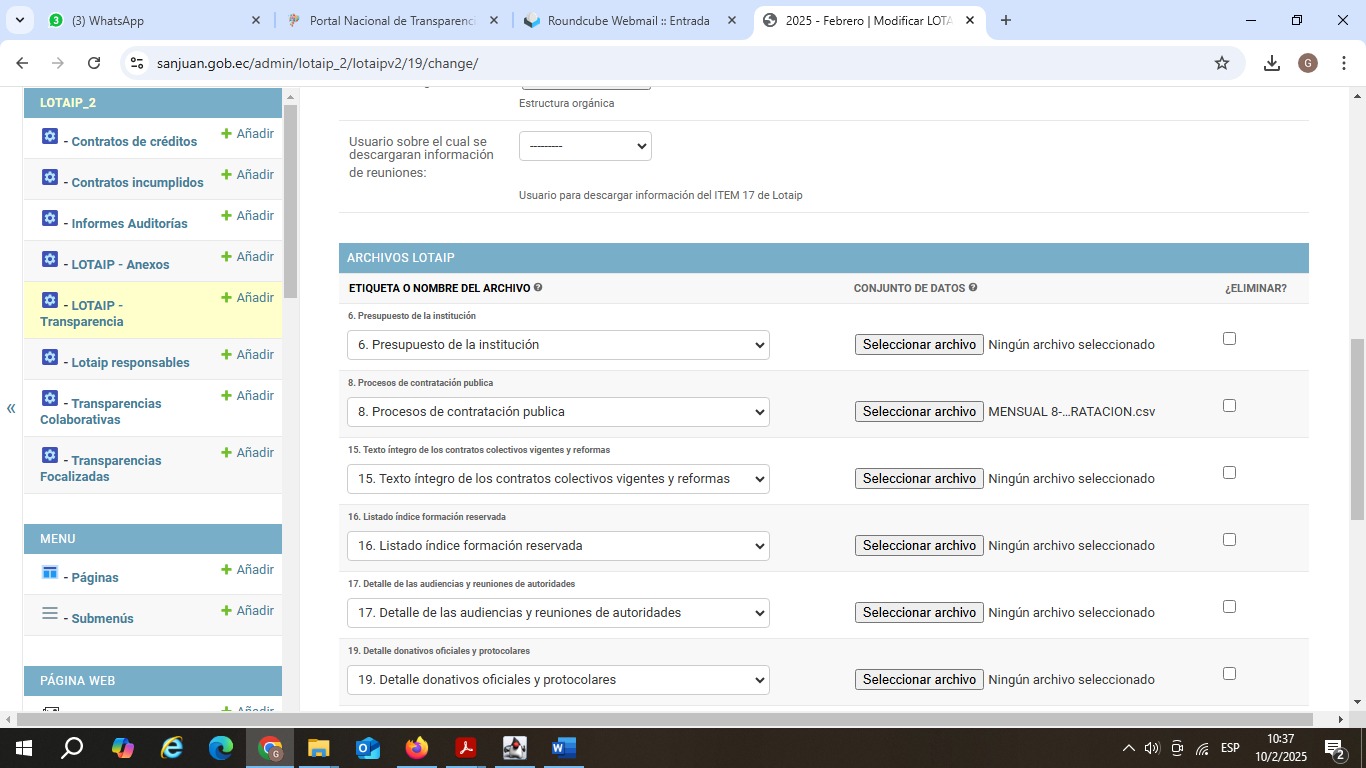Click the gear icon beside Contratos de créditos
1366x768 pixels.
pyautogui.click(x=50, y=136)
